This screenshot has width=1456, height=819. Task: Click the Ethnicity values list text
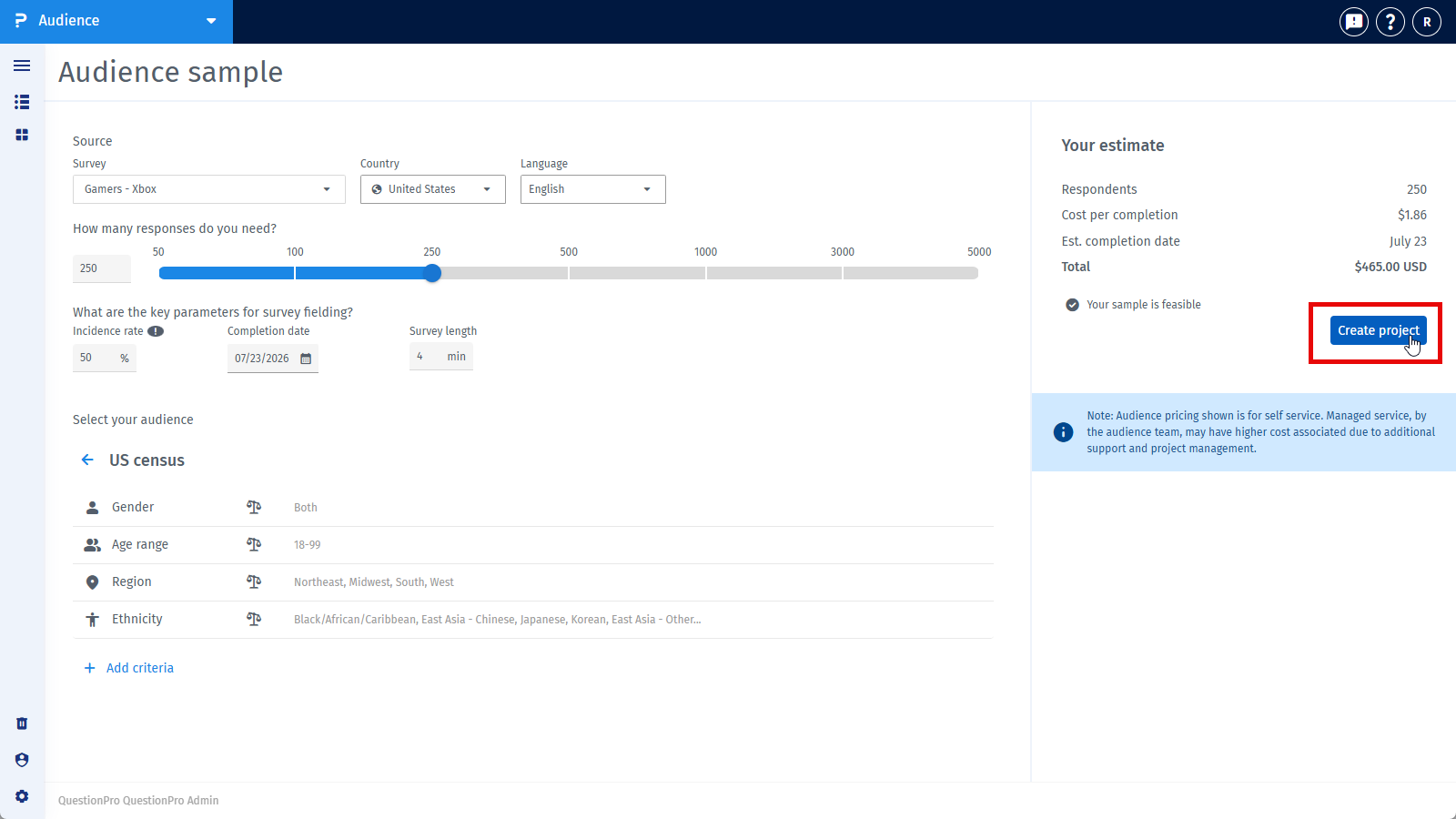click(498, 620)
